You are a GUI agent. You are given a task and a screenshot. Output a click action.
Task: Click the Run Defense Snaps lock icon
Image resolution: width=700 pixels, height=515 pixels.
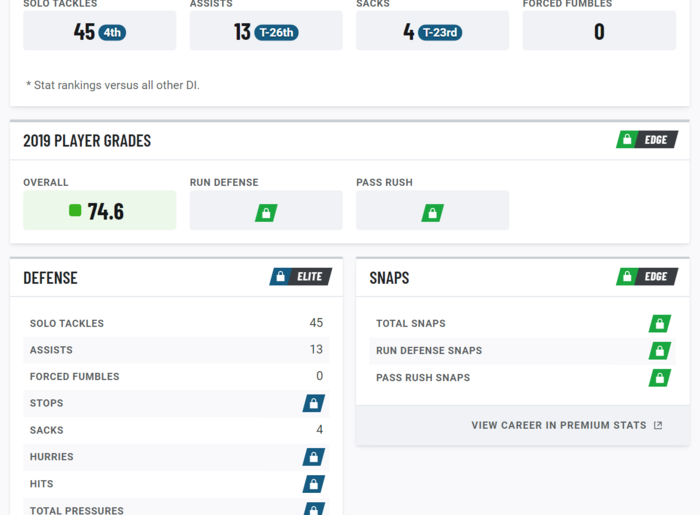(x=660, y=351)
